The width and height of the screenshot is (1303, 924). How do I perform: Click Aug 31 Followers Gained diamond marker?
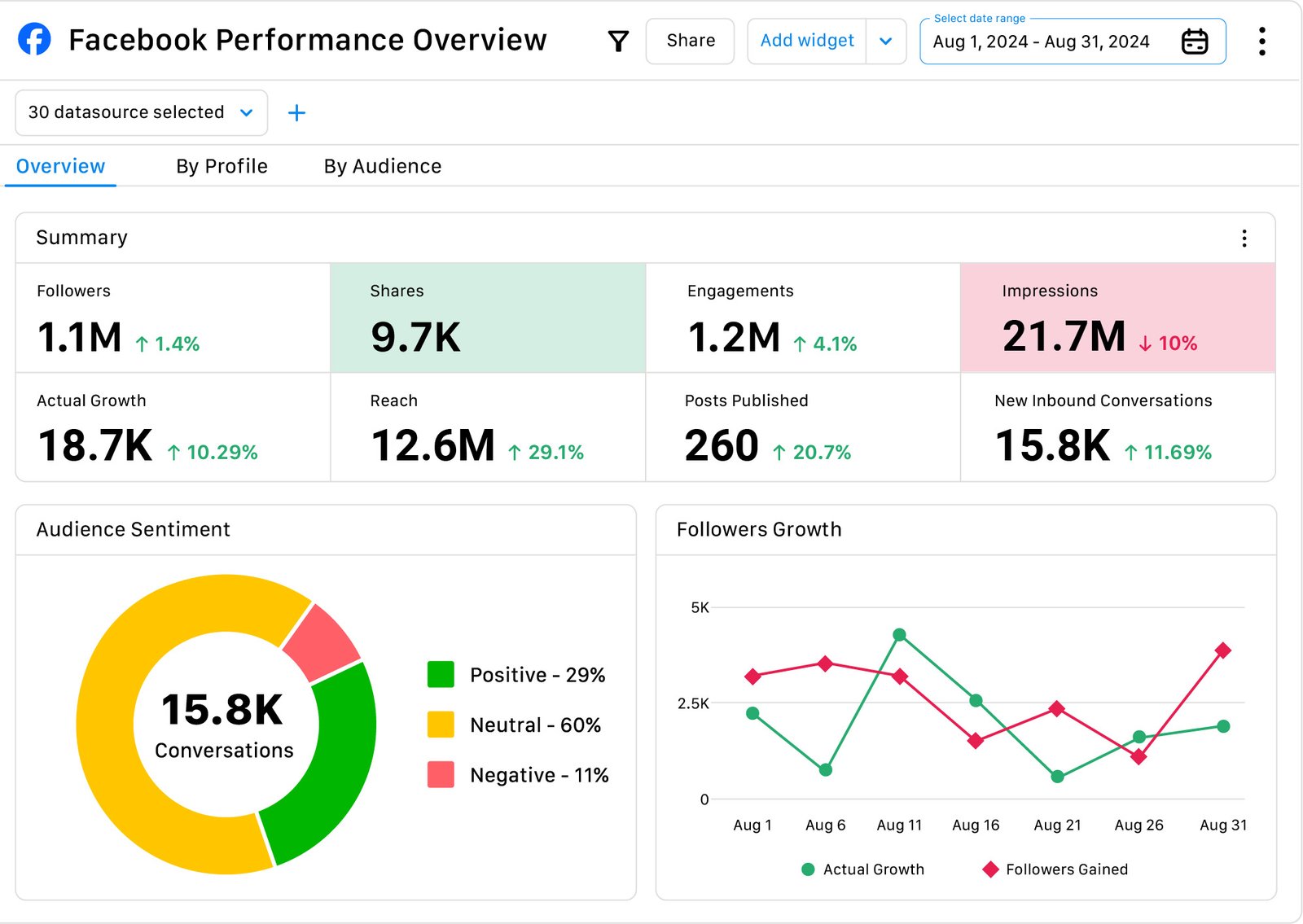1222,650
